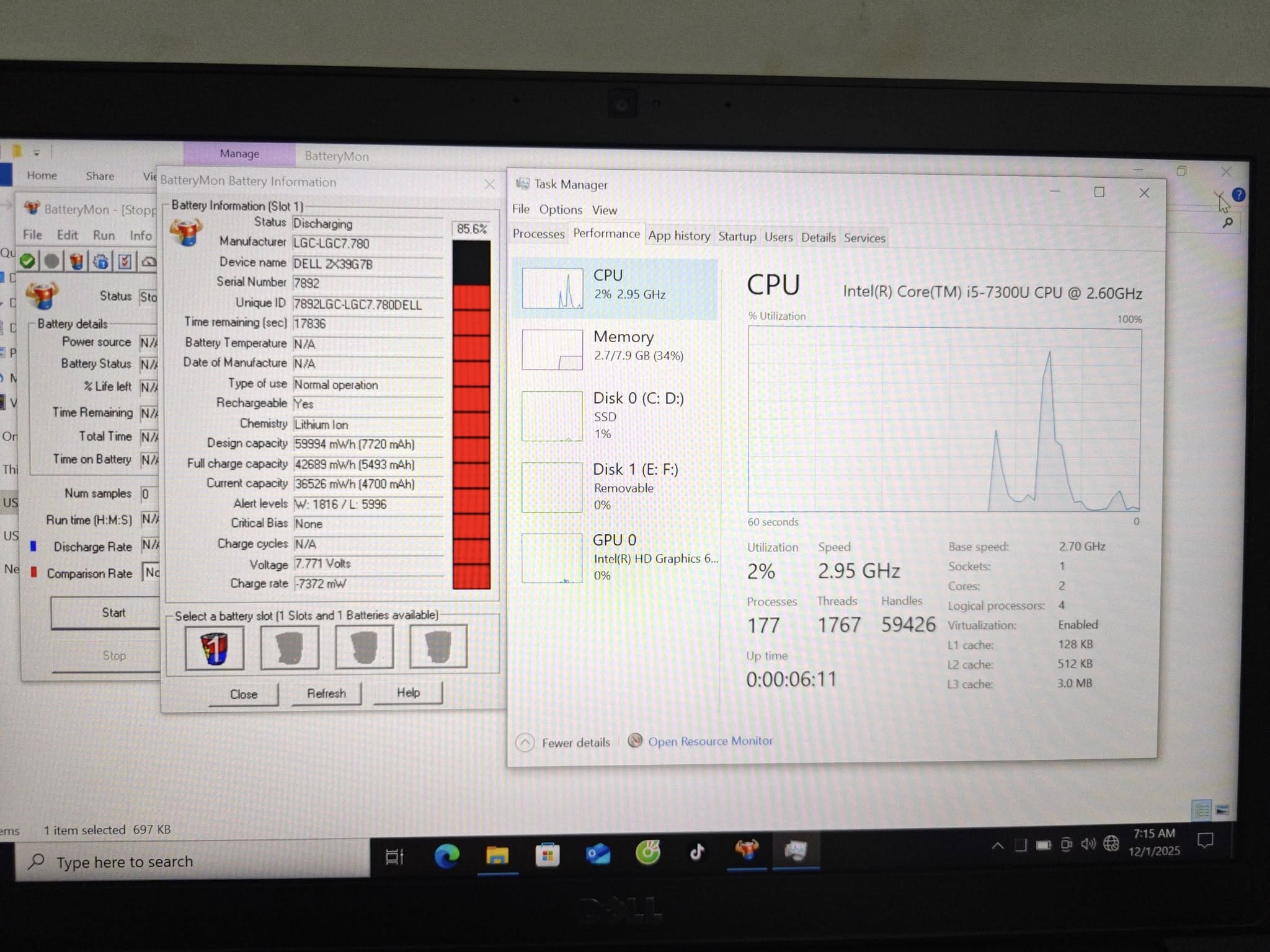Click battery icon in system tray

click(x=1044, y=845)
